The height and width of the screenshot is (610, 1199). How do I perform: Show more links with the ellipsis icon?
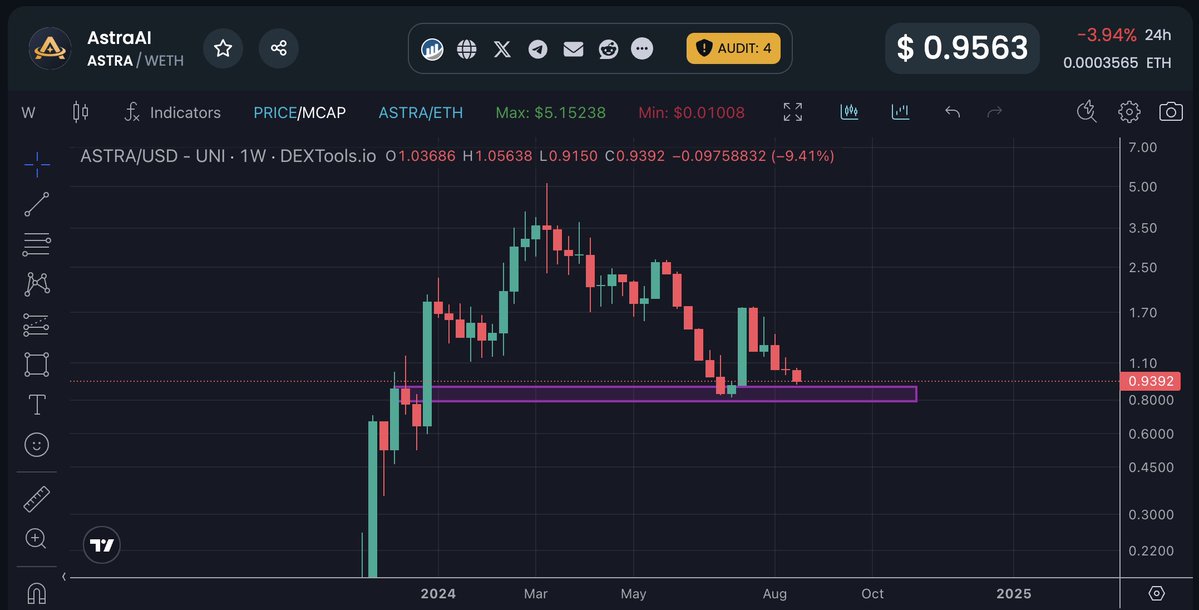coord(642,49)
